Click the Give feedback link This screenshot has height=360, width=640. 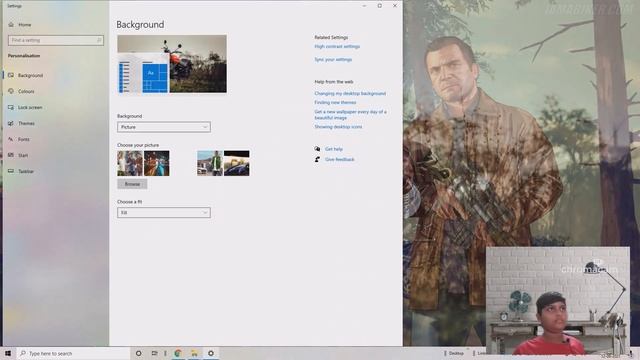[340, 160]
